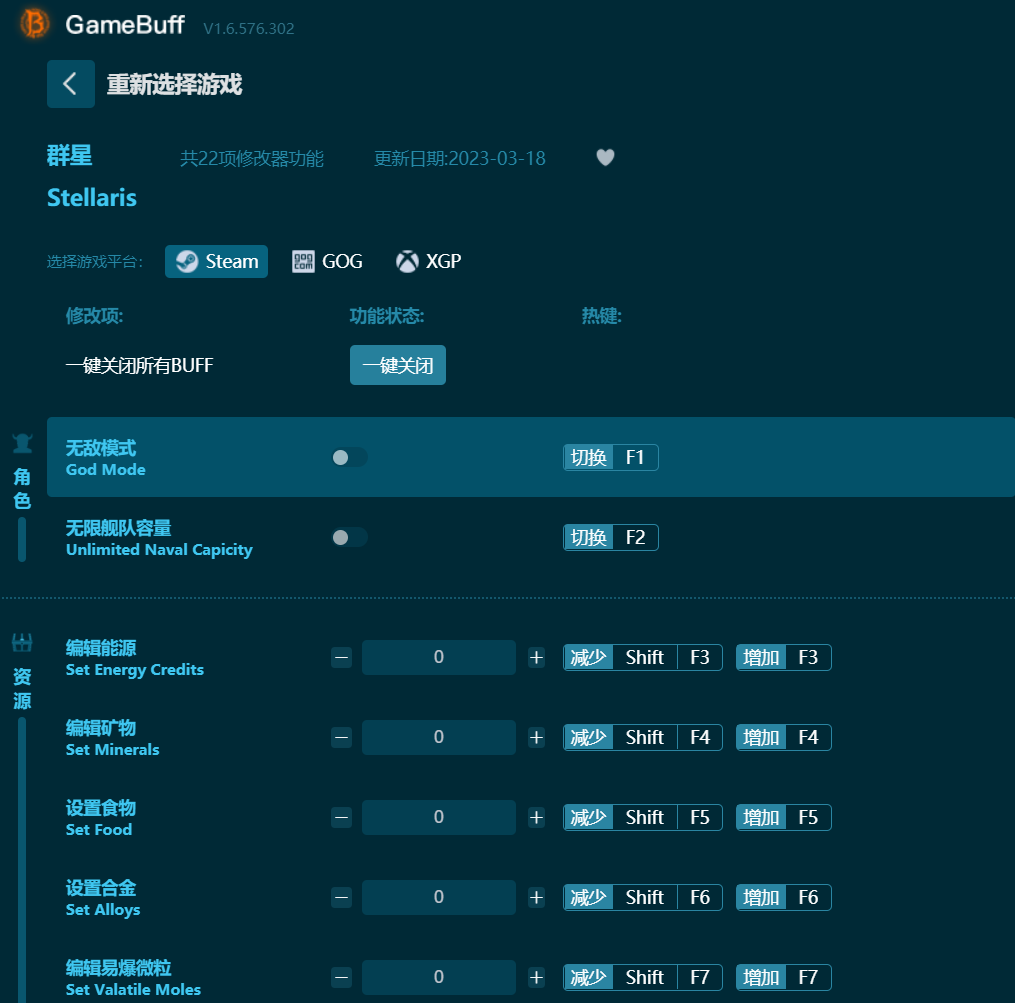This screenshot has width=1015, height=1003.
Task: Click 增加 F5 hotkey for Food
Action: pos(783,818)
